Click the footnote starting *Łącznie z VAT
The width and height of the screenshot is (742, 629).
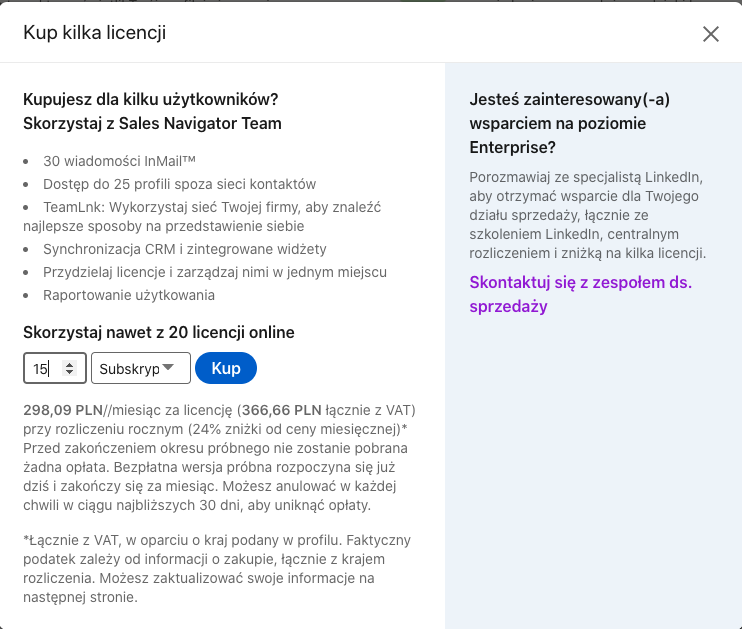point(217,568)
